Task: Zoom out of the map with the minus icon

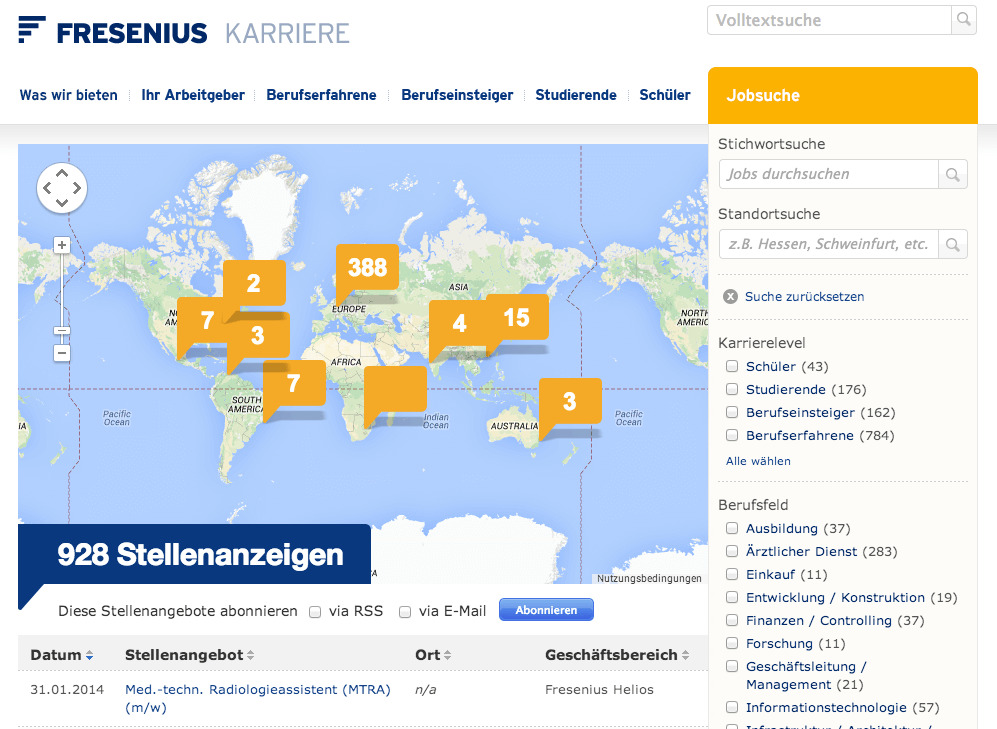Action: tap(61, 353)
